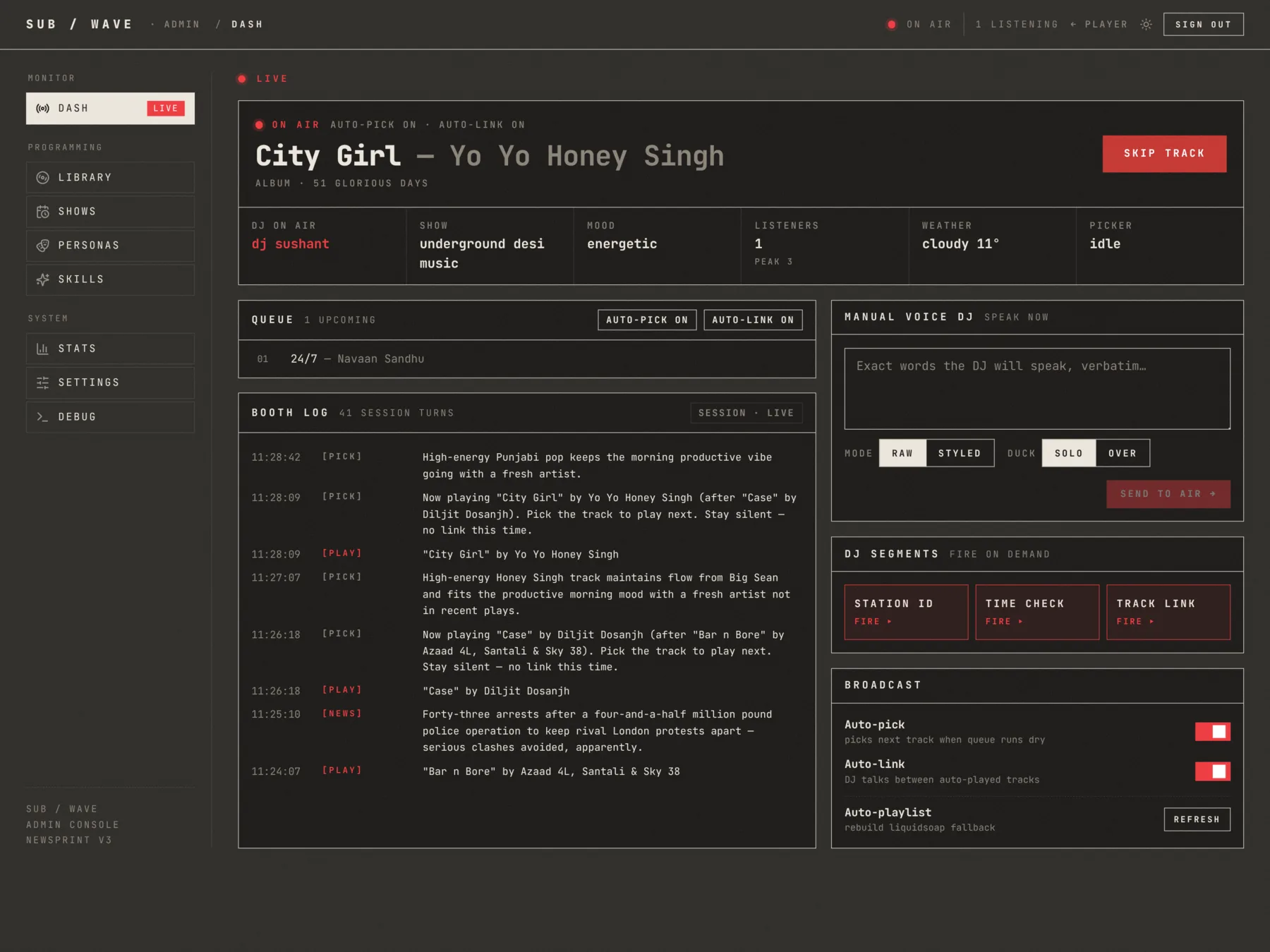Screen dimensions: 1270x952
Task: Fire the Station ID segment
Action: coord(906,612)
